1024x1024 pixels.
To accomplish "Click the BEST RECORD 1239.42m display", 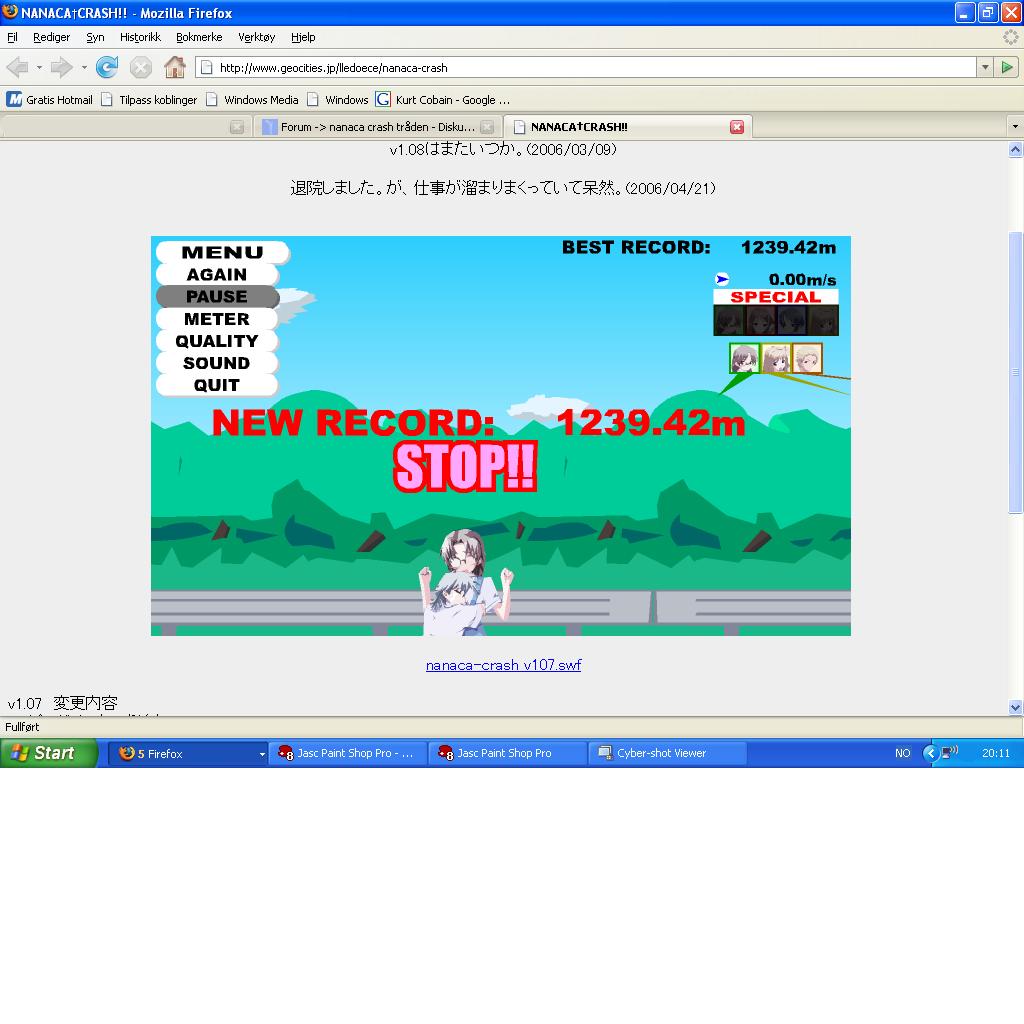I will (699, 248).
